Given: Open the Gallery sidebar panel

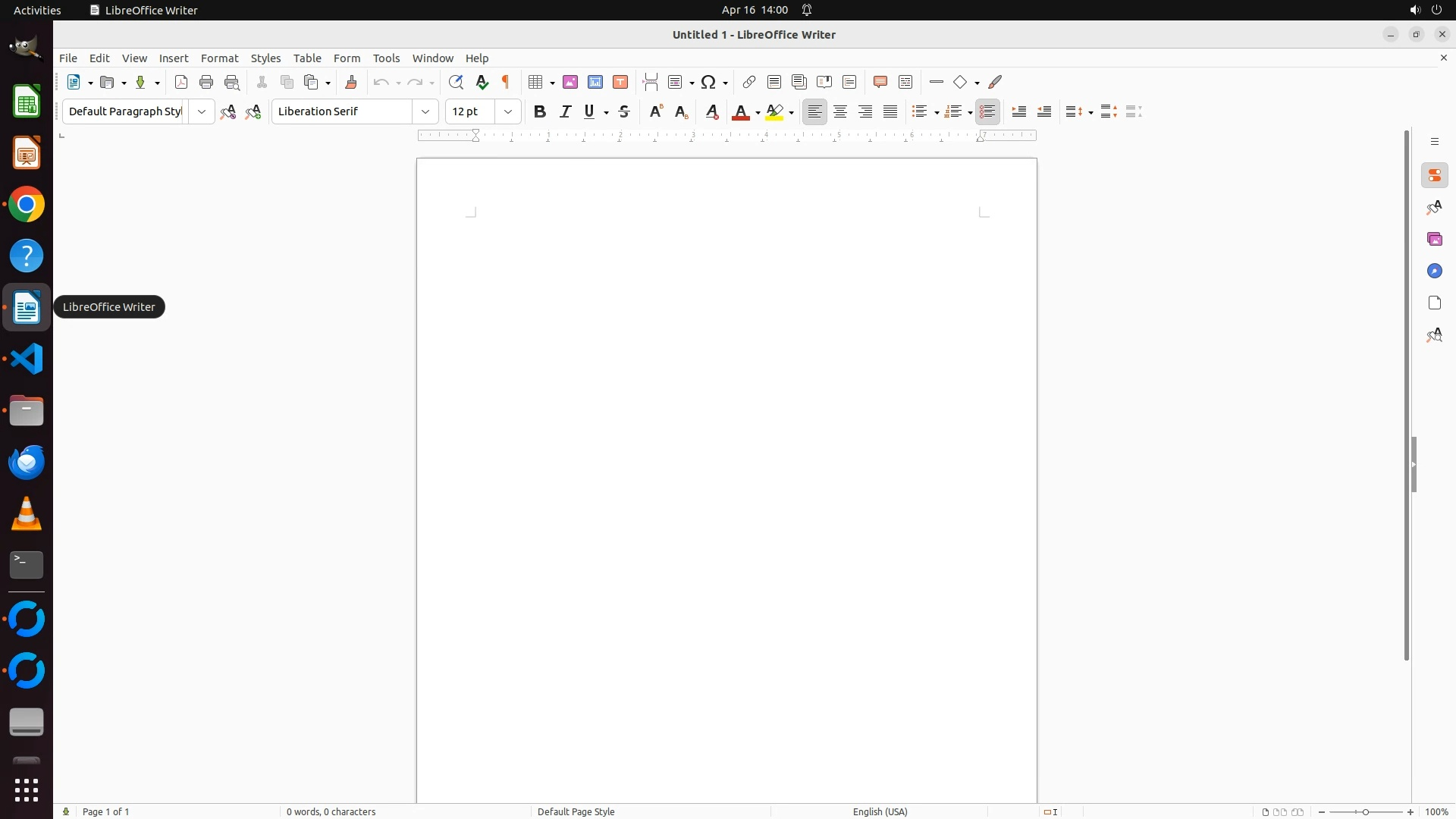Looking at the screenshot, I should coord(1434,240).
